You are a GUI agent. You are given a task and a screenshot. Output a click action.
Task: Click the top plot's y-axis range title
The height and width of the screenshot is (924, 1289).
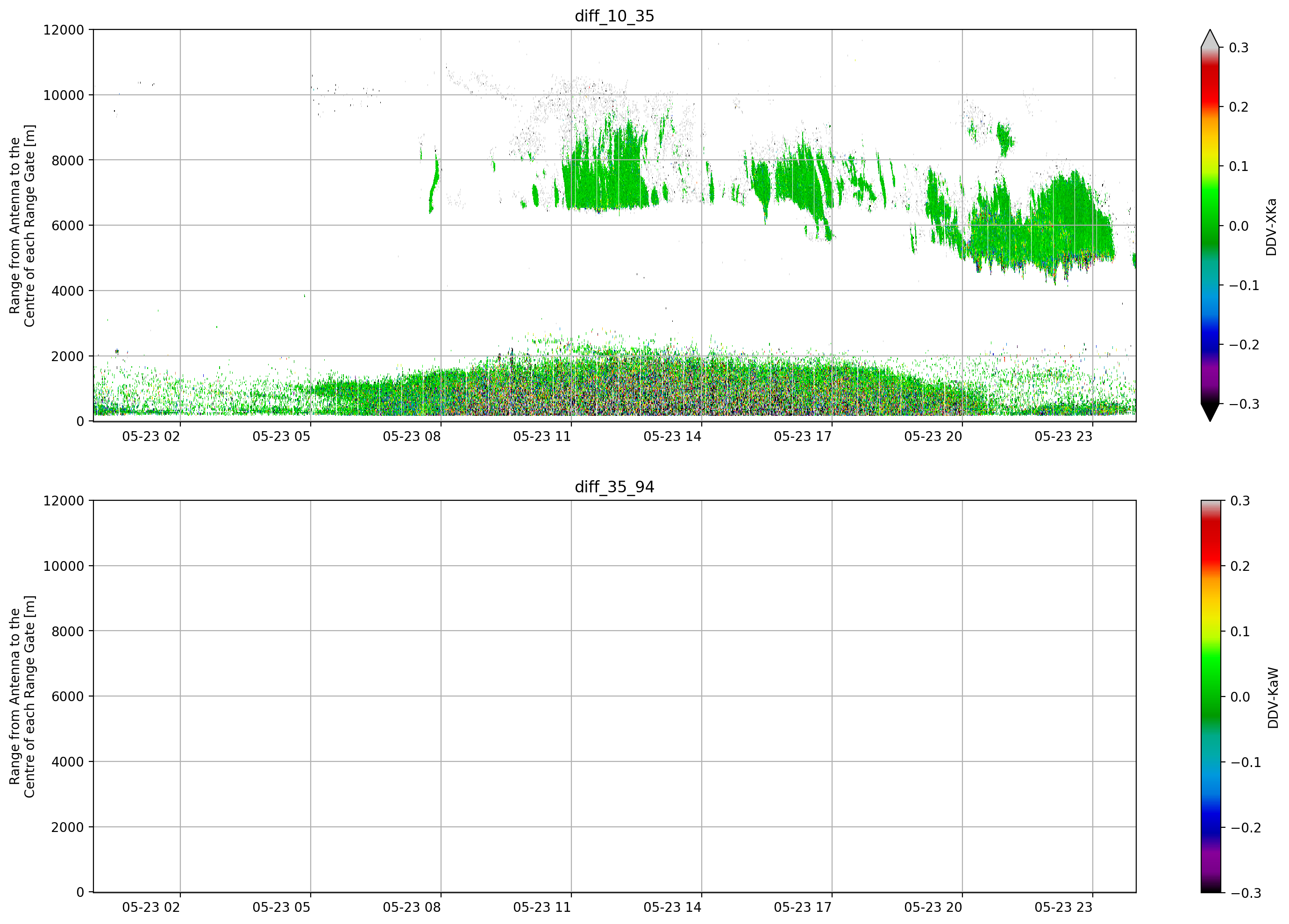(22, 226)
